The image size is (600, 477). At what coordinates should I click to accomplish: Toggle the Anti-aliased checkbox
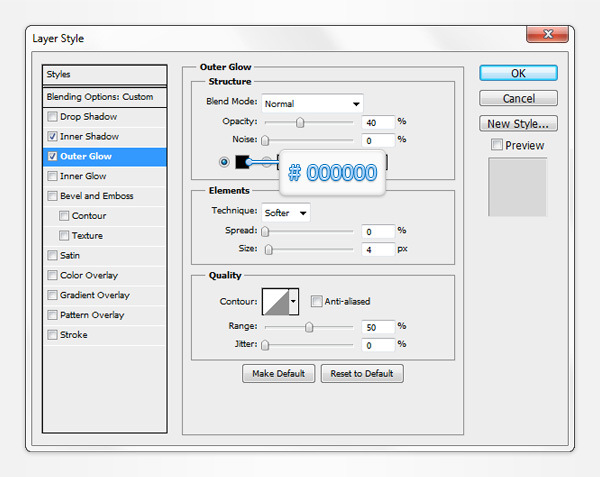pyautogui.click(x=316, y=301)
